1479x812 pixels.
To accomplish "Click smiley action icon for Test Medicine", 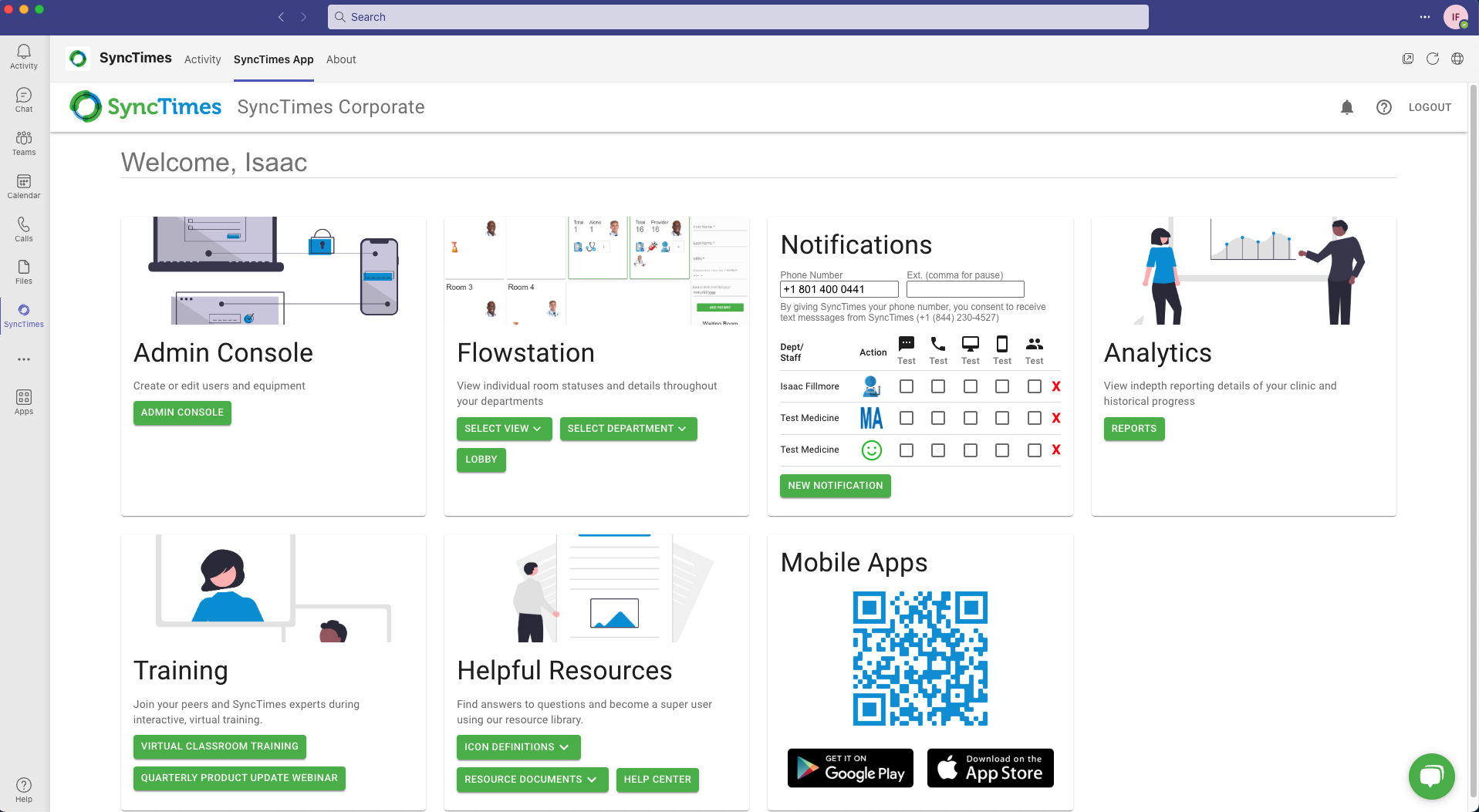I will [872, 450].
